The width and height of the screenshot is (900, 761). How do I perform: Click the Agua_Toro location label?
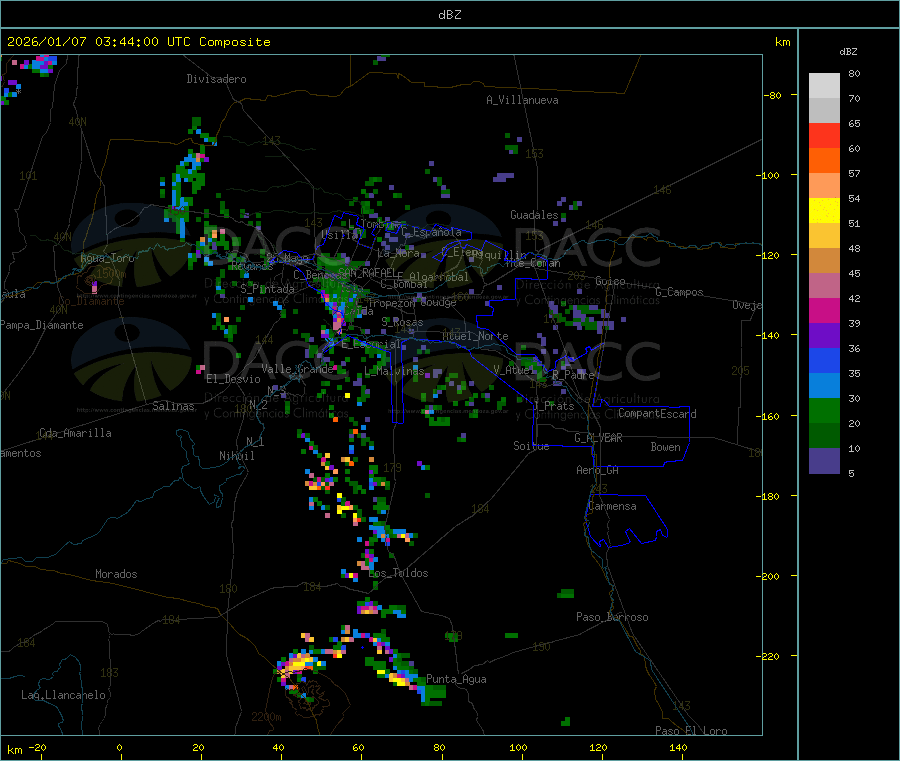coord(107,258)
